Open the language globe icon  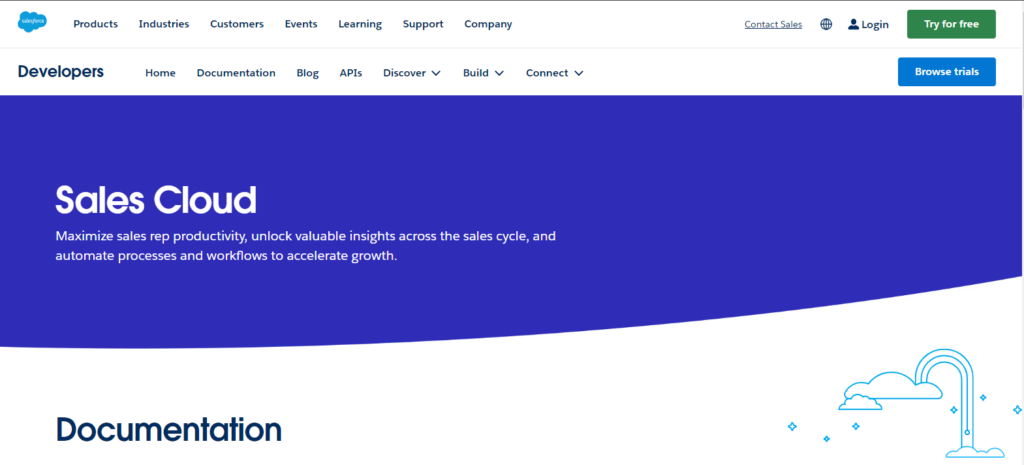point(826,24)
